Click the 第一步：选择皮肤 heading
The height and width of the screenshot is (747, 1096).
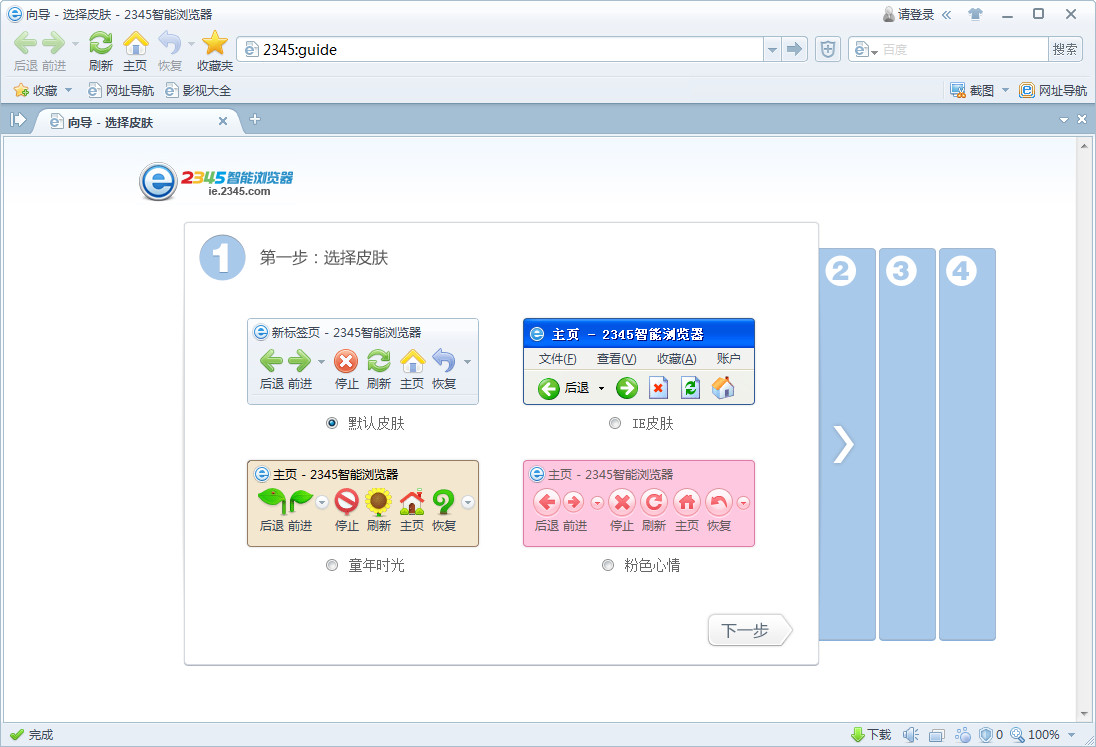(x=324, y=258)
